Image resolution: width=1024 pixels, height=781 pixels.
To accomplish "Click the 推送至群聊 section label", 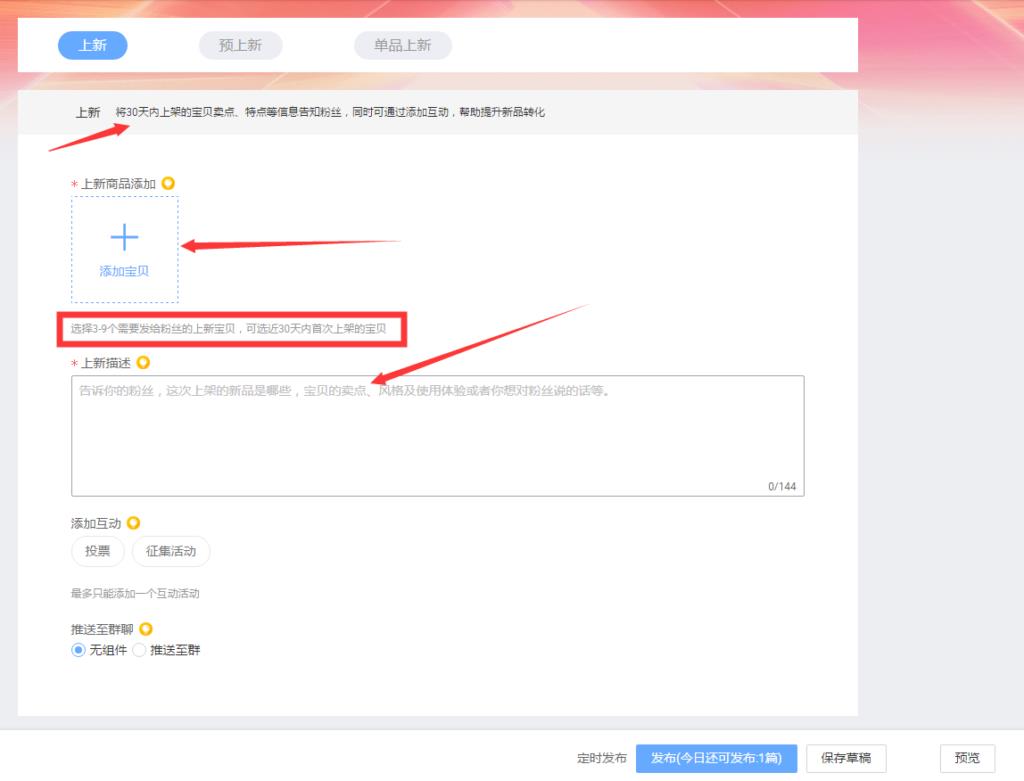I will click(102, 629).
